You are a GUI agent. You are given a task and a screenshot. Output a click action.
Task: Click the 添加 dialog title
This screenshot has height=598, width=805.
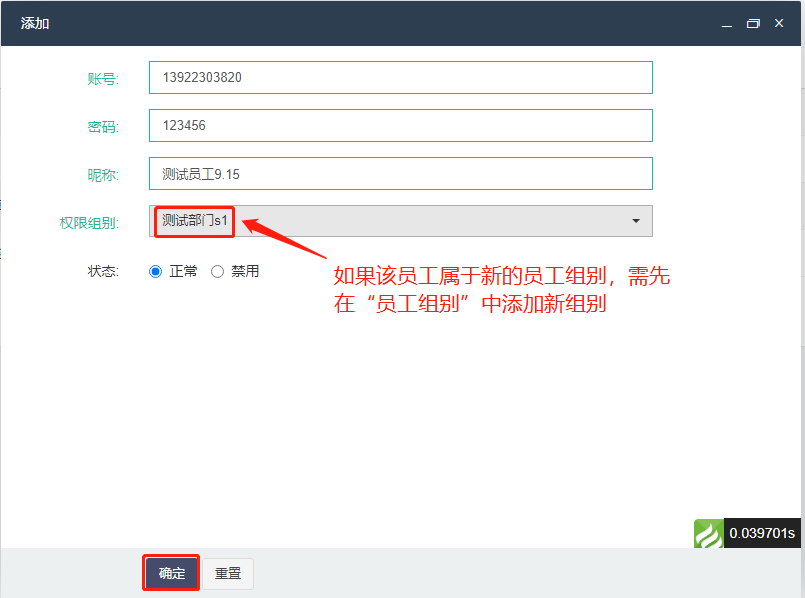(35, 24)
